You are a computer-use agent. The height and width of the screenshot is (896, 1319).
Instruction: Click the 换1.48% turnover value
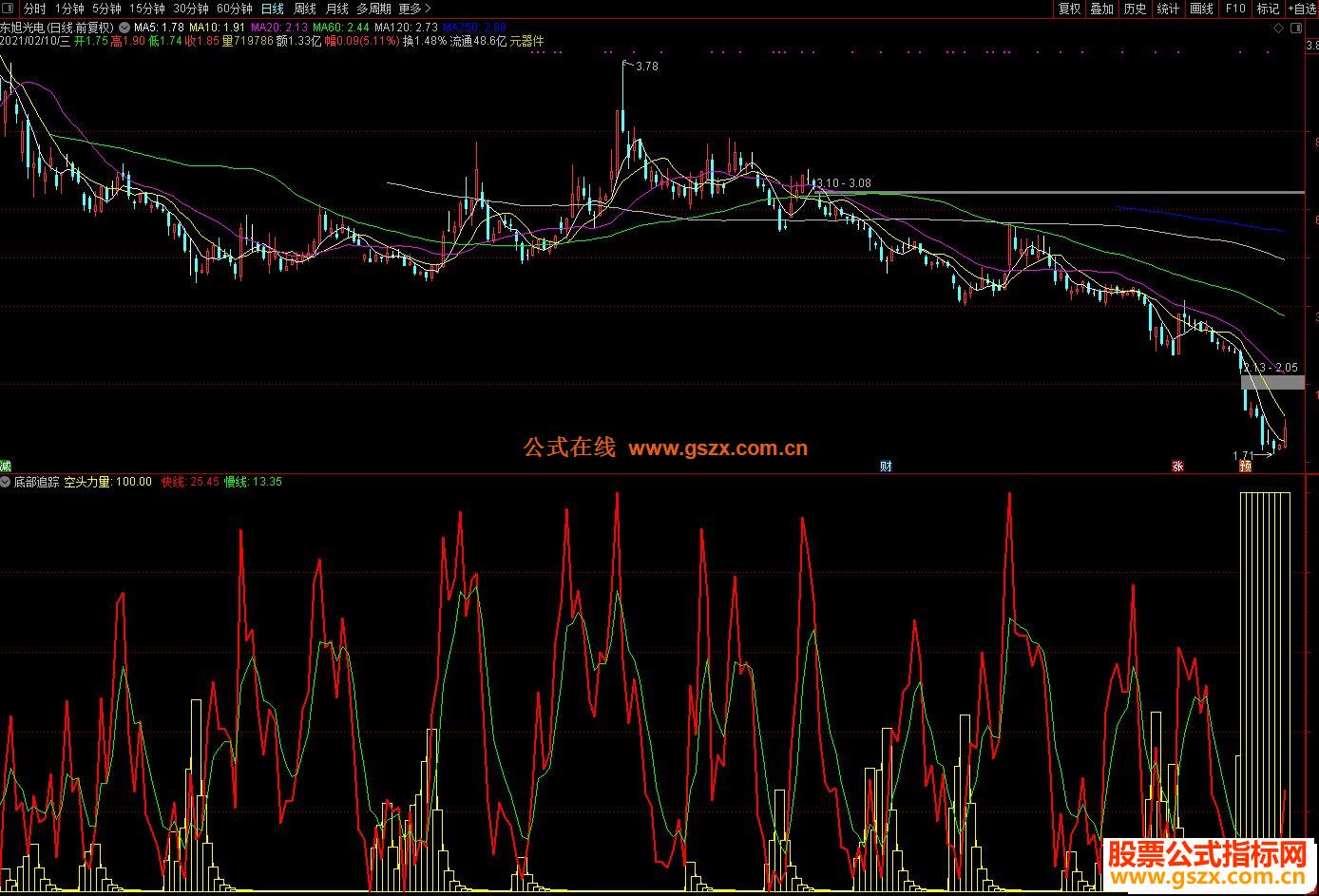click(x=425, y=42)
